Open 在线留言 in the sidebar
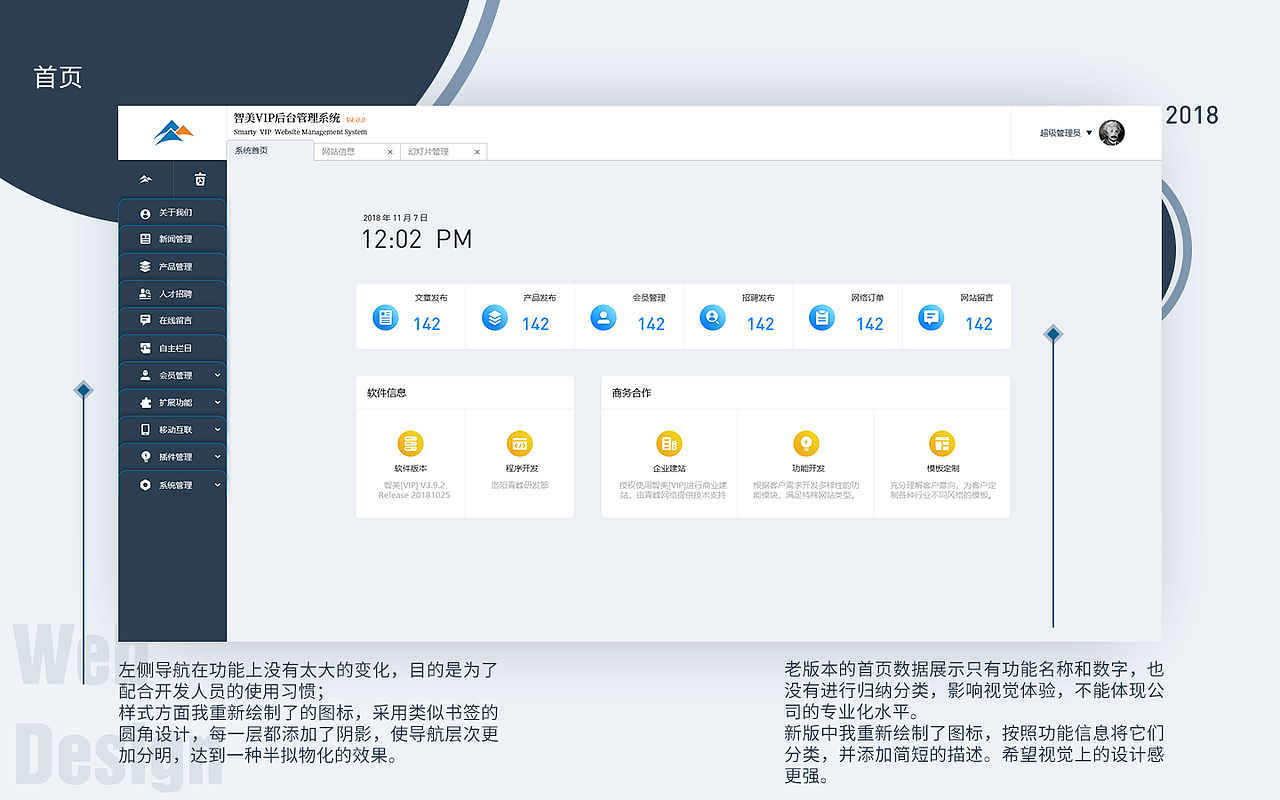This screenshot has height=800, width=1280. coord(172,321)
